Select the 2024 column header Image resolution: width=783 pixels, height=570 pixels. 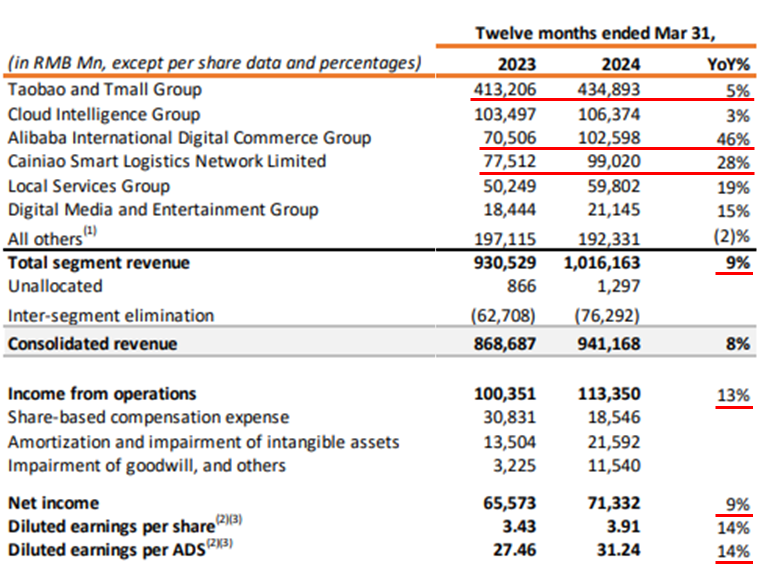[x=621, y=64]
